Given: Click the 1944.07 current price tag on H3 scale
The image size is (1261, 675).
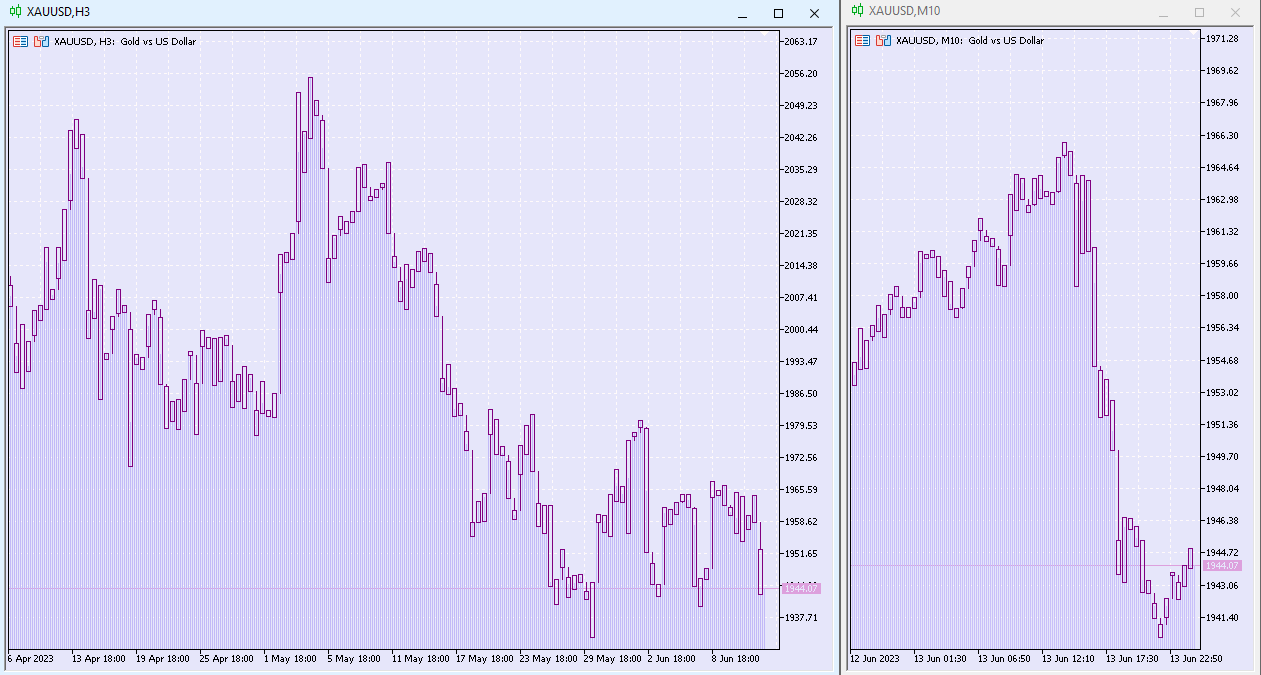Looking at the screenshot, I should click(800, 588).
